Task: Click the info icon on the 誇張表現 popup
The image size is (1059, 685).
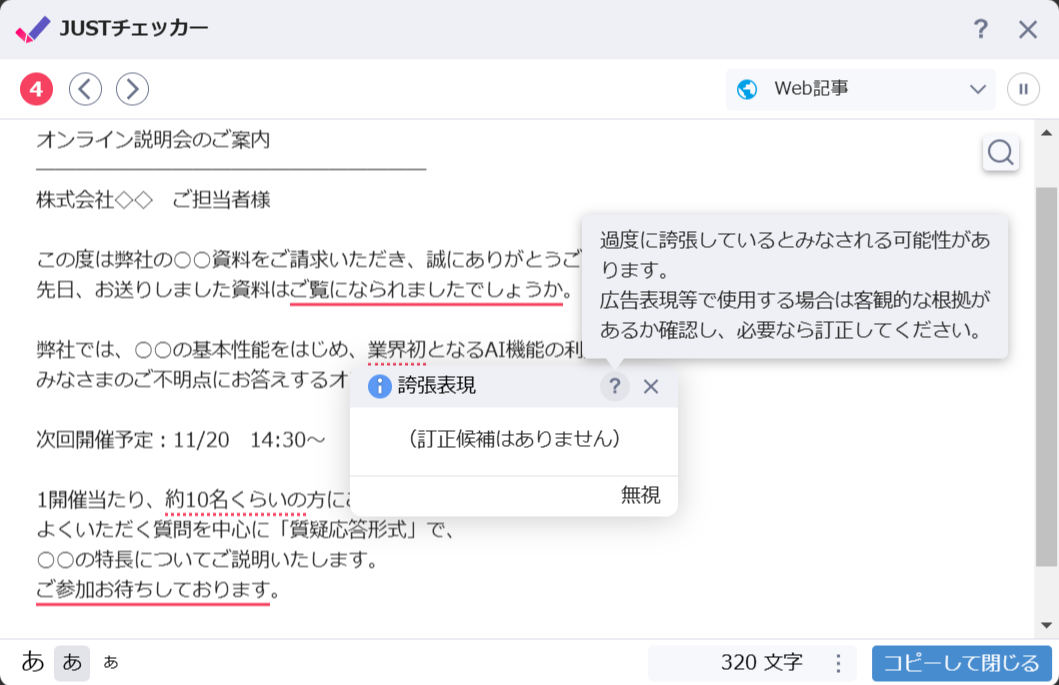Action: pyautogui.click(x=378, y=386)
